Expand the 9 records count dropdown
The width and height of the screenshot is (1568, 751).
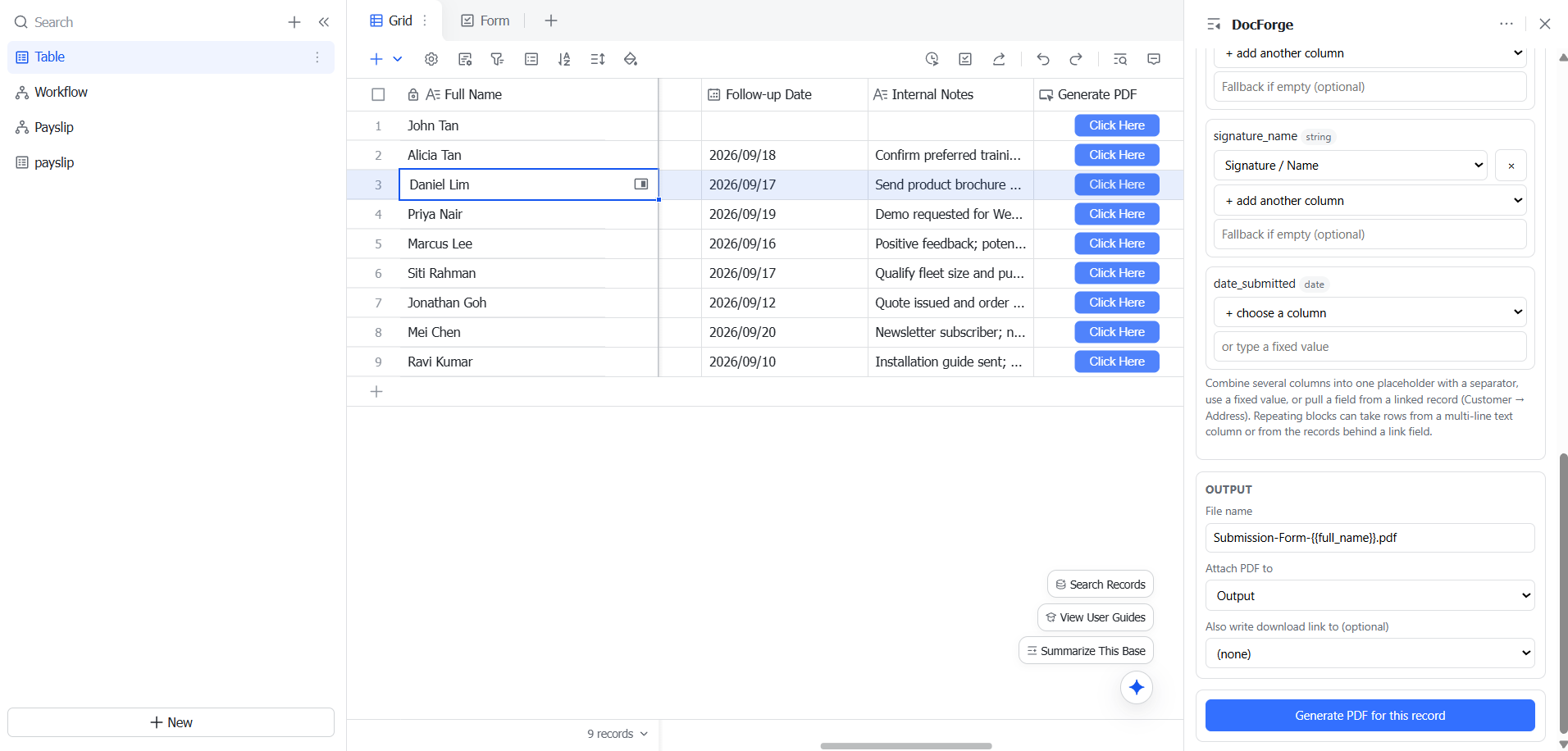(618, 734)
